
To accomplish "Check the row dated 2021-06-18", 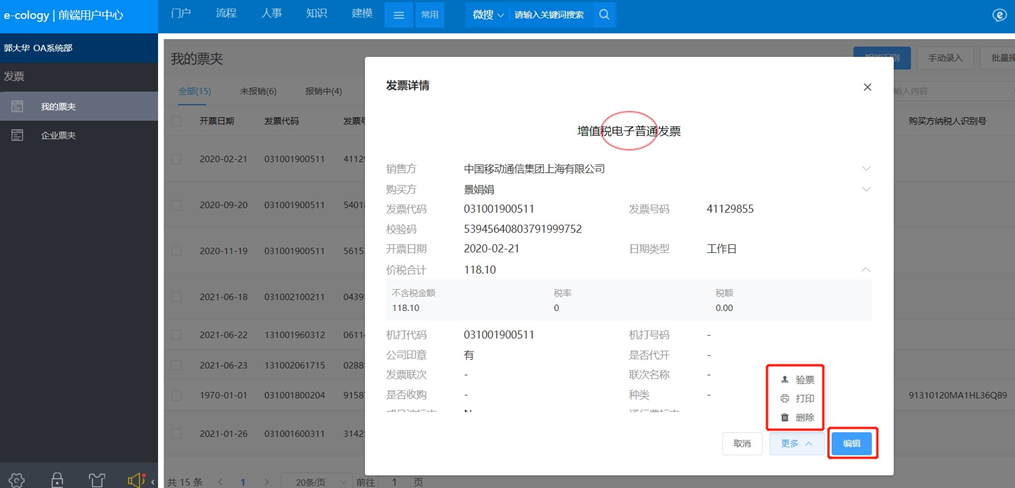I will [x=176, y=296].
